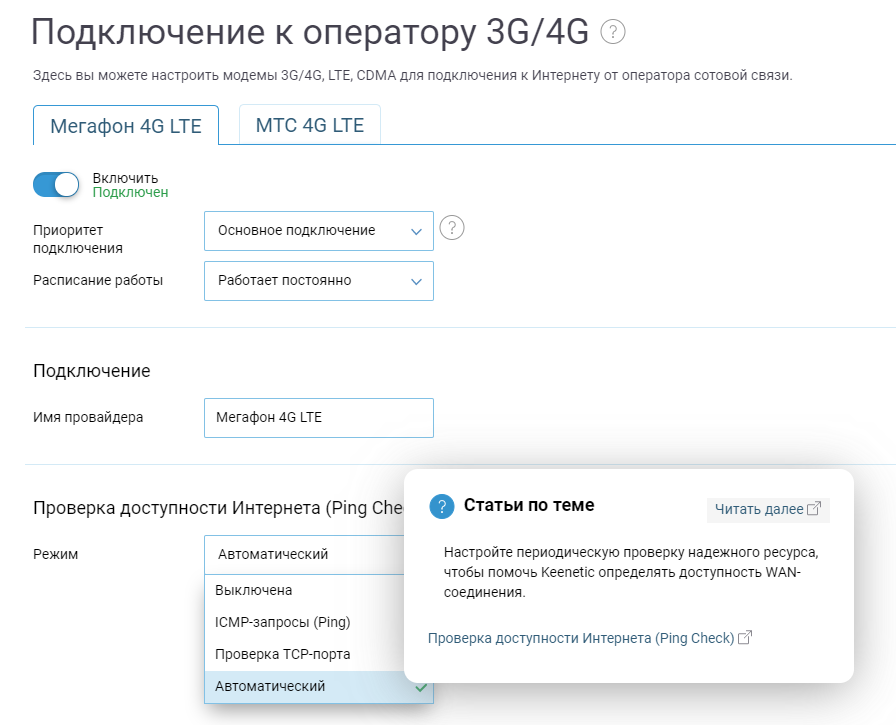Open help icon next to connection priority

(451, 228)
